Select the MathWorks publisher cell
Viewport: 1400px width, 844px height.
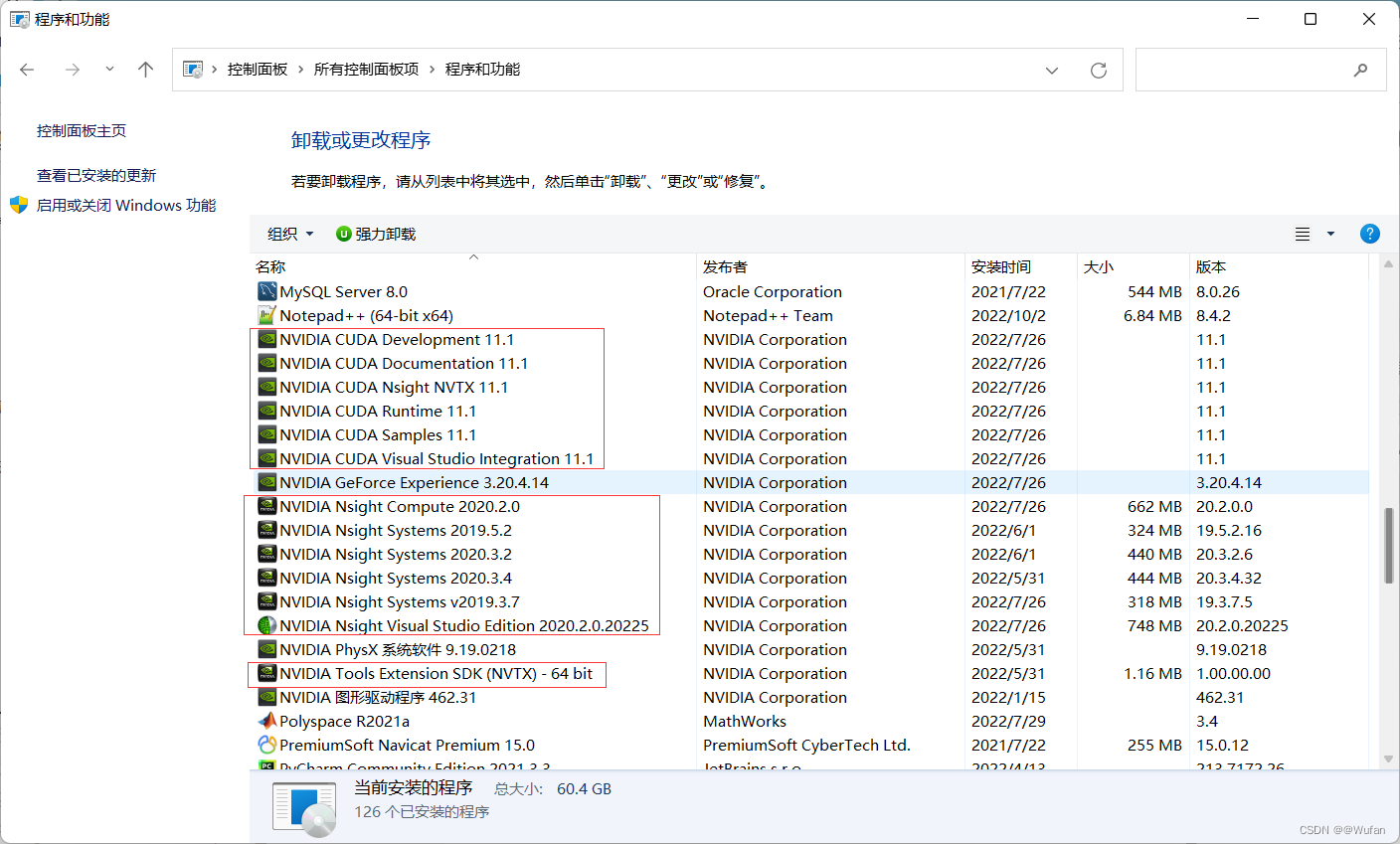[745, 721]
